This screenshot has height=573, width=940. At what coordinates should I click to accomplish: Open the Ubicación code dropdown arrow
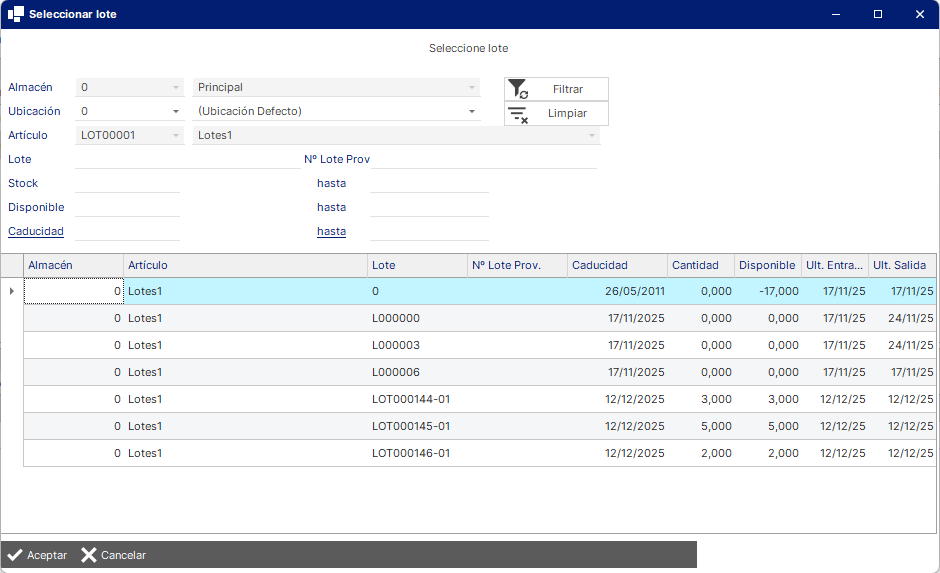176,111
